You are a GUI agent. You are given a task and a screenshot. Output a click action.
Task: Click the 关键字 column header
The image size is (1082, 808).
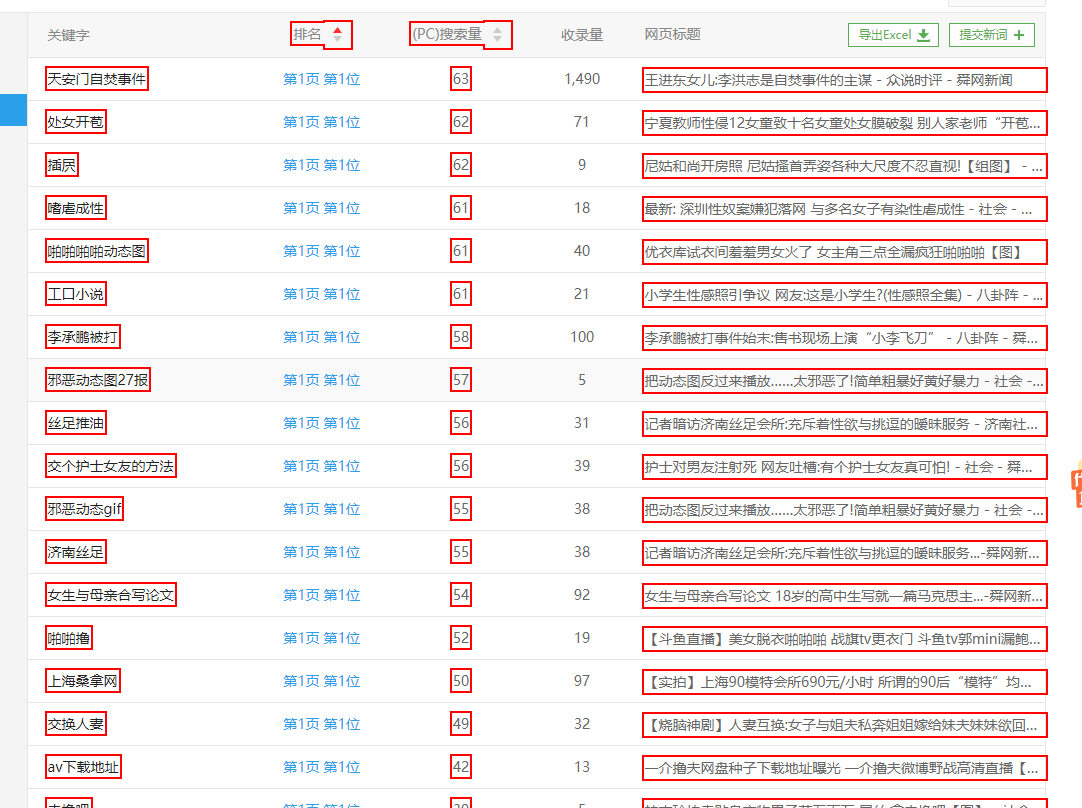(68, 35)
